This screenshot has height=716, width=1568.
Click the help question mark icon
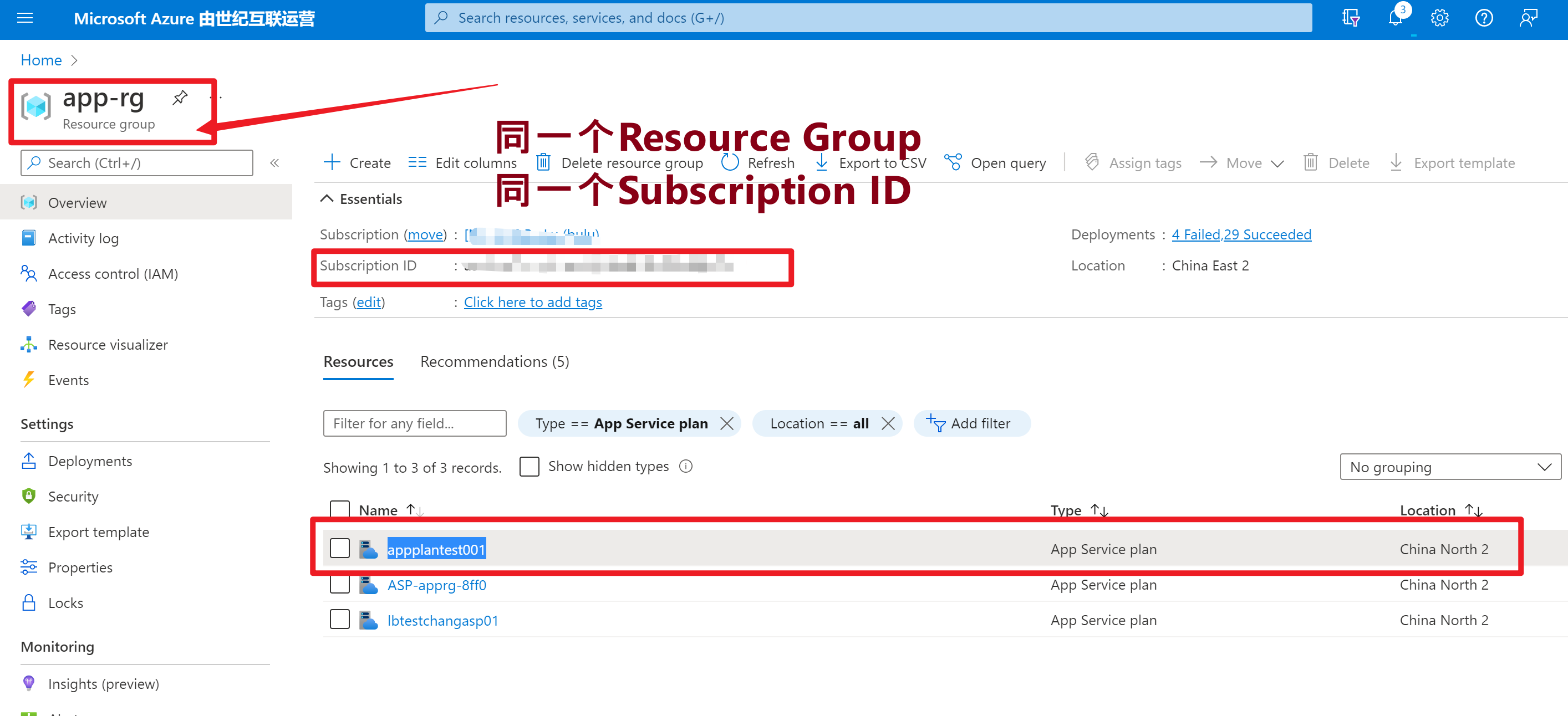click(1483, 18)
